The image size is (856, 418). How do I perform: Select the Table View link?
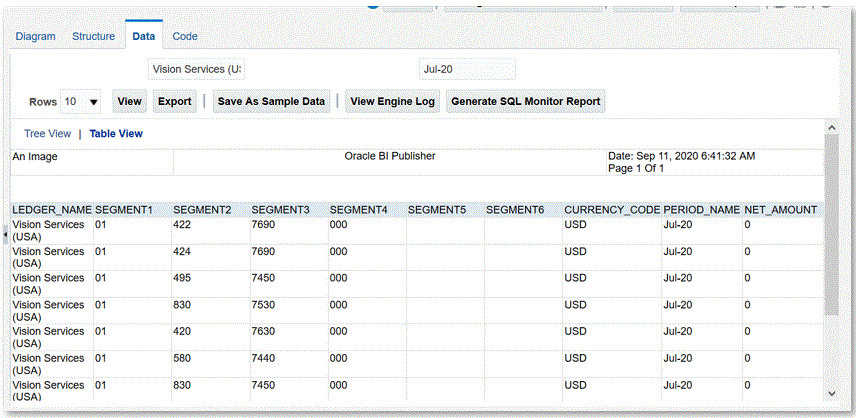coord(116,133)
